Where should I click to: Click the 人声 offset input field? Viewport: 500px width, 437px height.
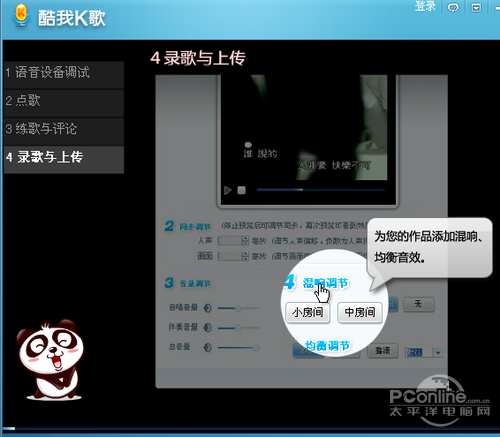pyautogui.click(x=230, y=240)
